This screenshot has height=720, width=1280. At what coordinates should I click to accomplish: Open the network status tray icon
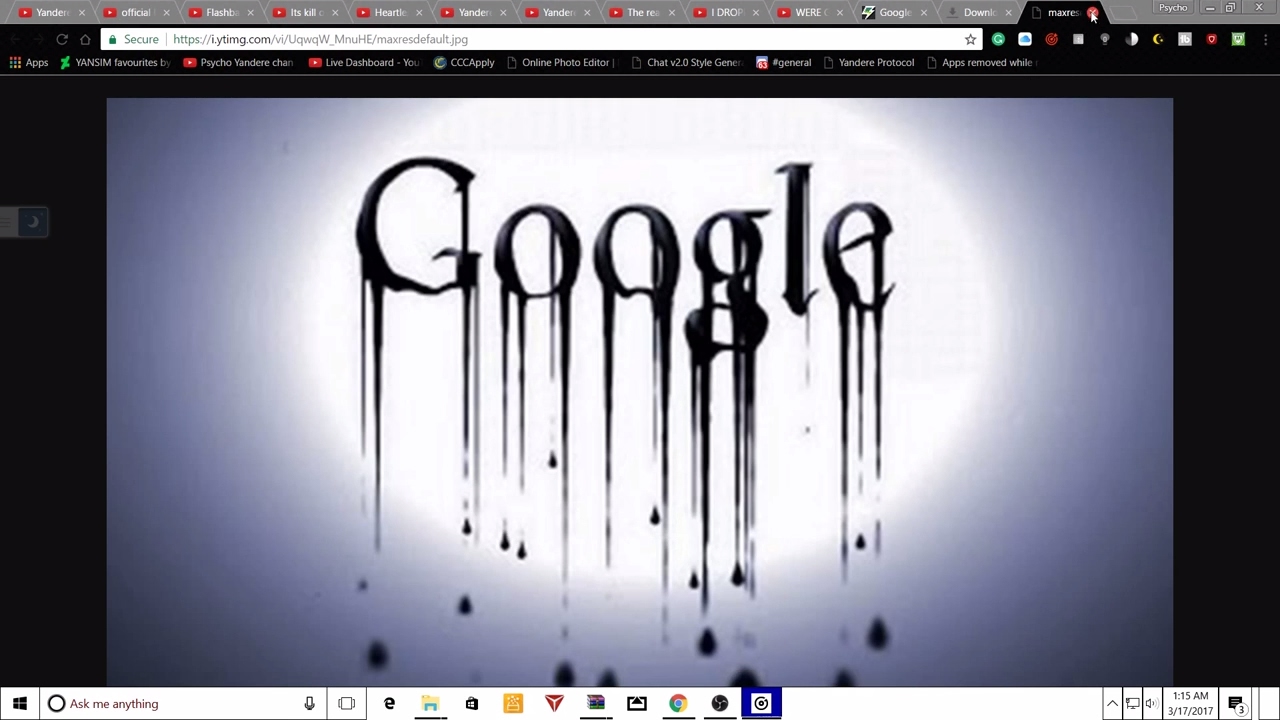click(1132, 703)
